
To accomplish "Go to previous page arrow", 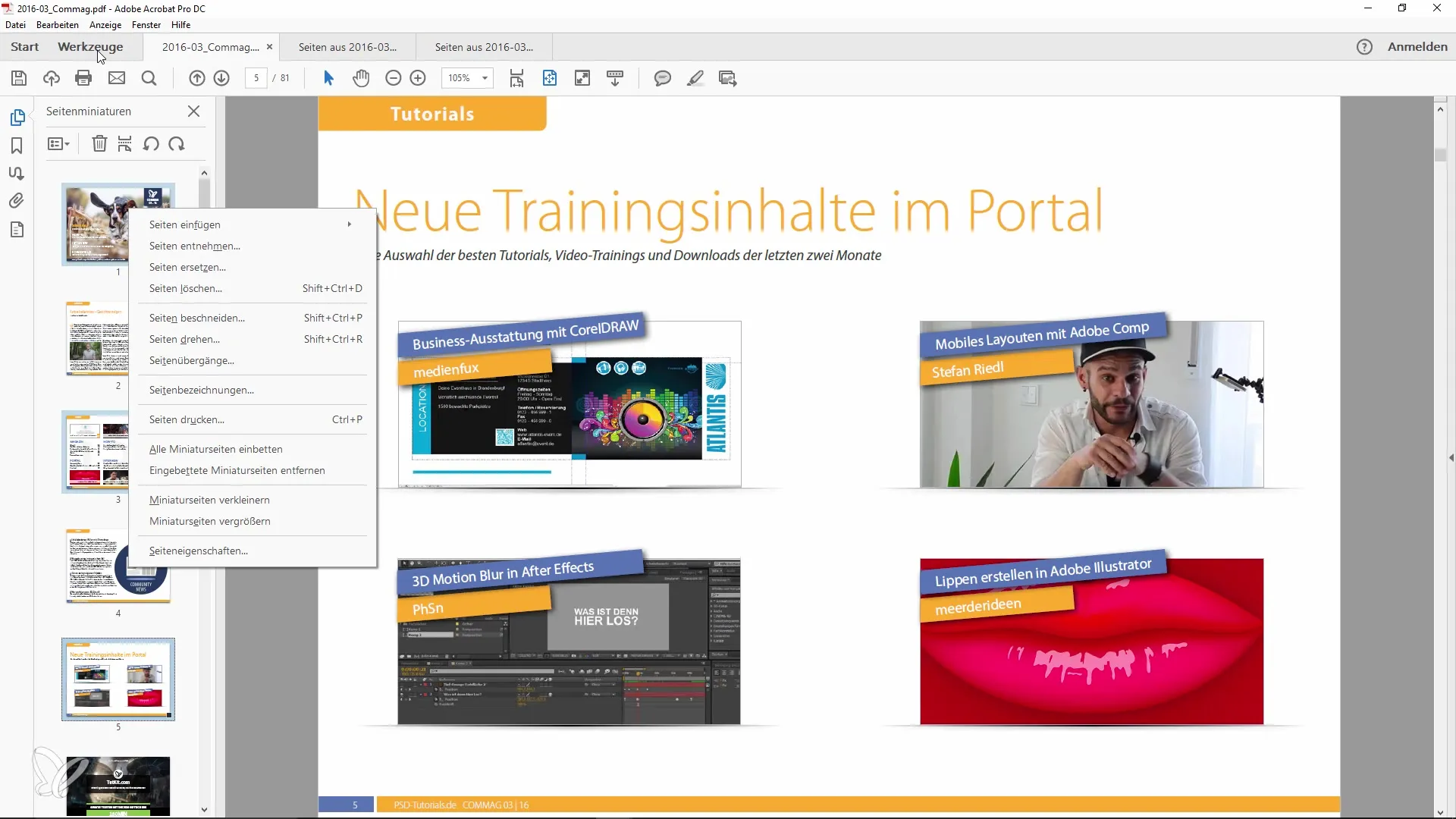I will (197, 78).
